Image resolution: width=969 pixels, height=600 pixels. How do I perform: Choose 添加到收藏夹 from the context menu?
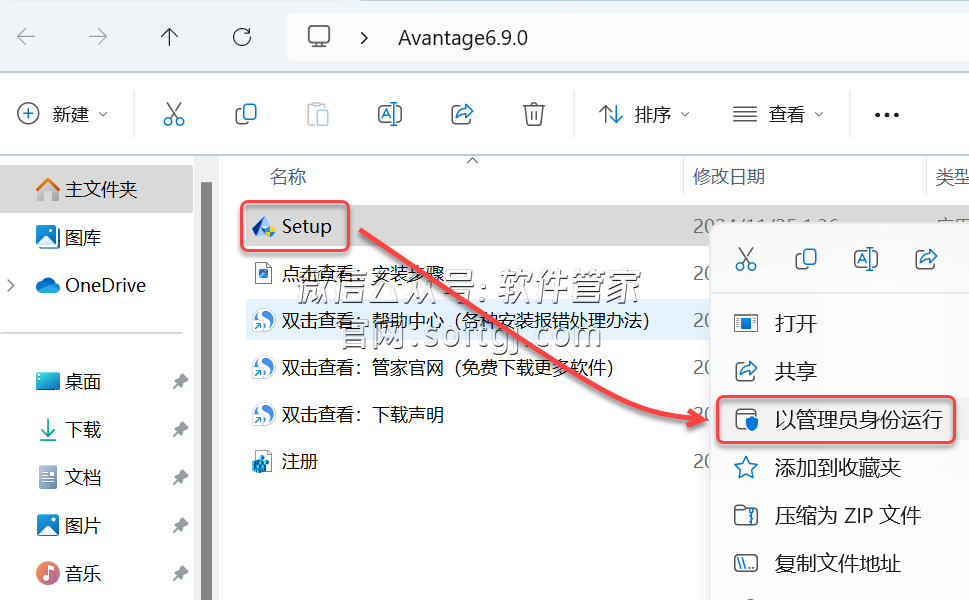click(817, 467)
